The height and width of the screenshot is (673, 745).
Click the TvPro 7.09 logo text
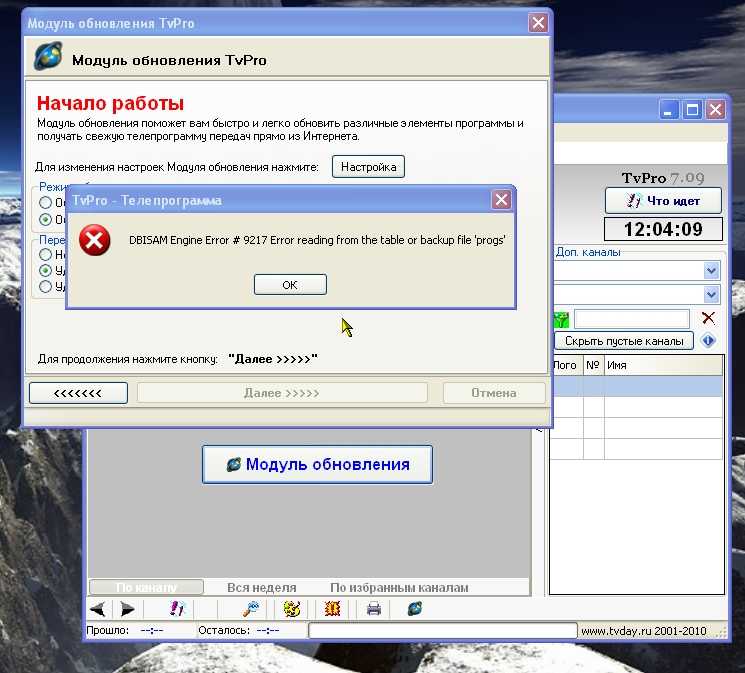pos(663,178)
